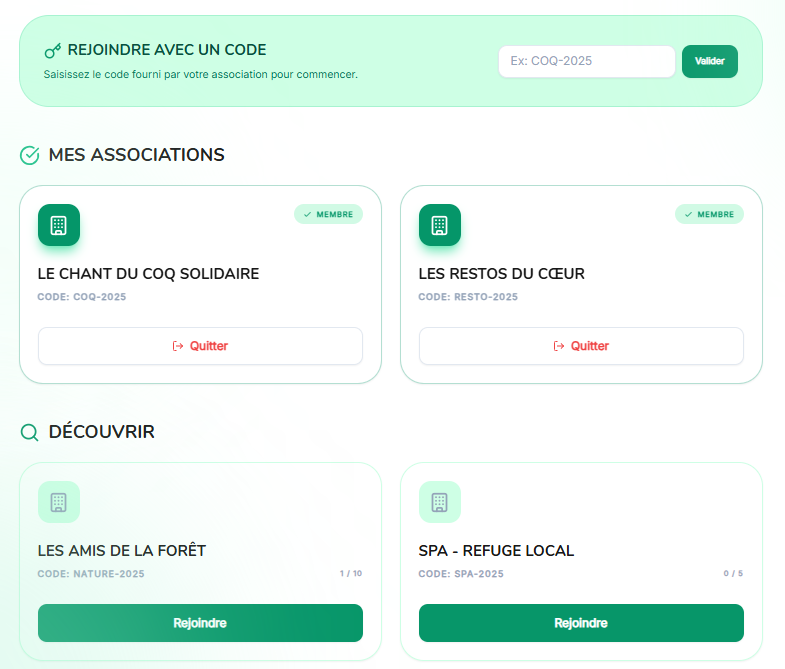Click Membre badge on Le Chant du Coq card
Screen dimensions: 785x669
click(x=328, y=214)
